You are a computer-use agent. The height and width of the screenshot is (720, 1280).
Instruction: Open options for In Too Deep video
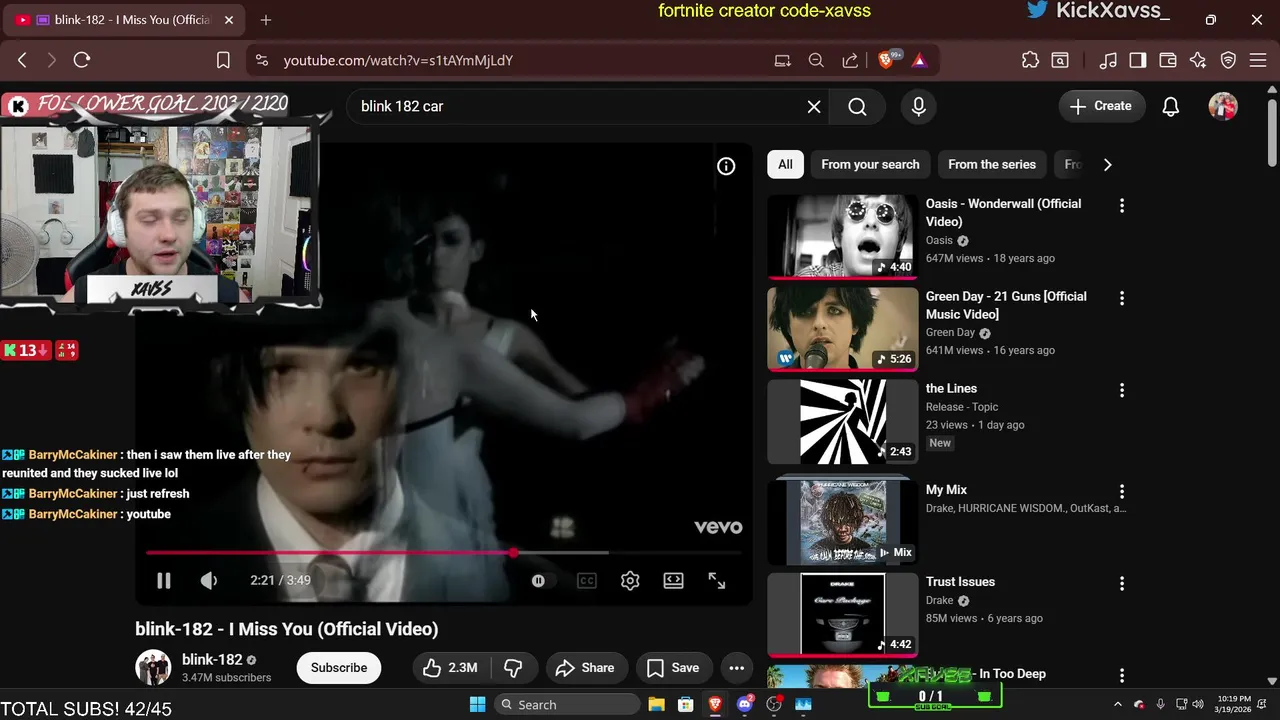(1122, 675)
